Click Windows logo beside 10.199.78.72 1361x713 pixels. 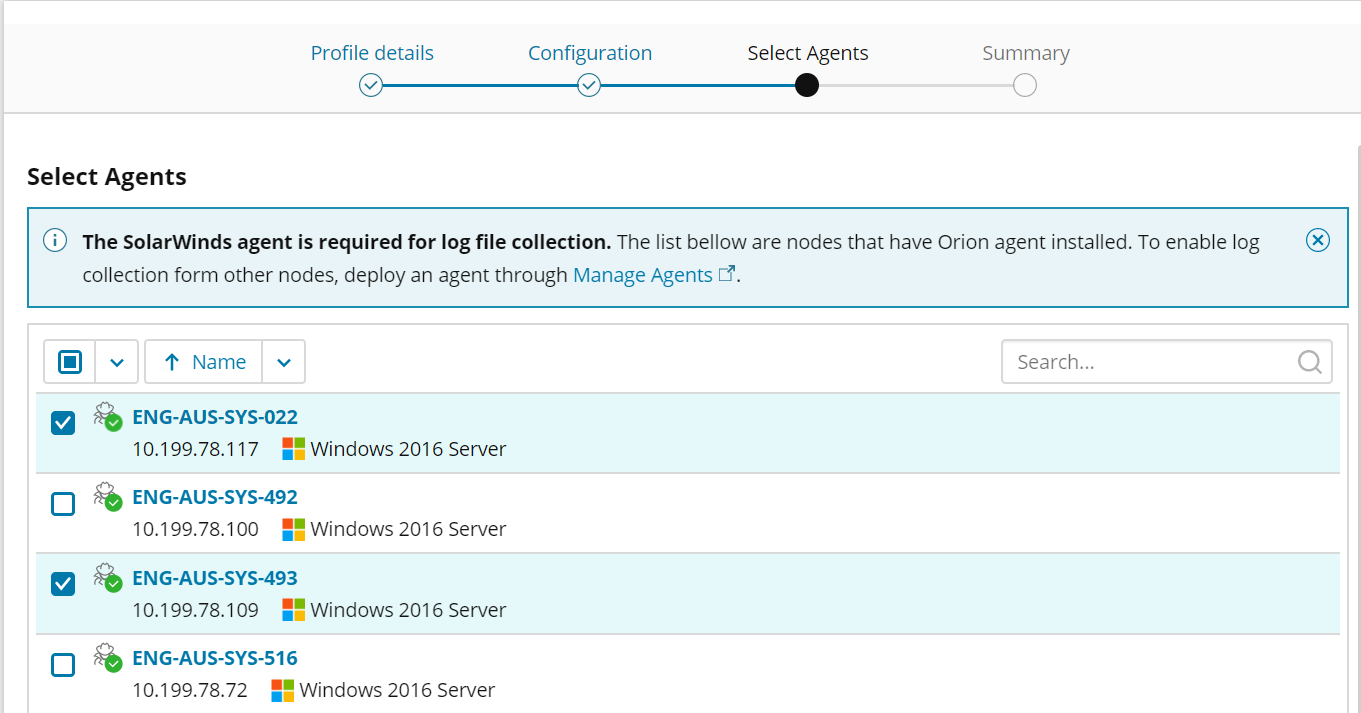(282, 690)
